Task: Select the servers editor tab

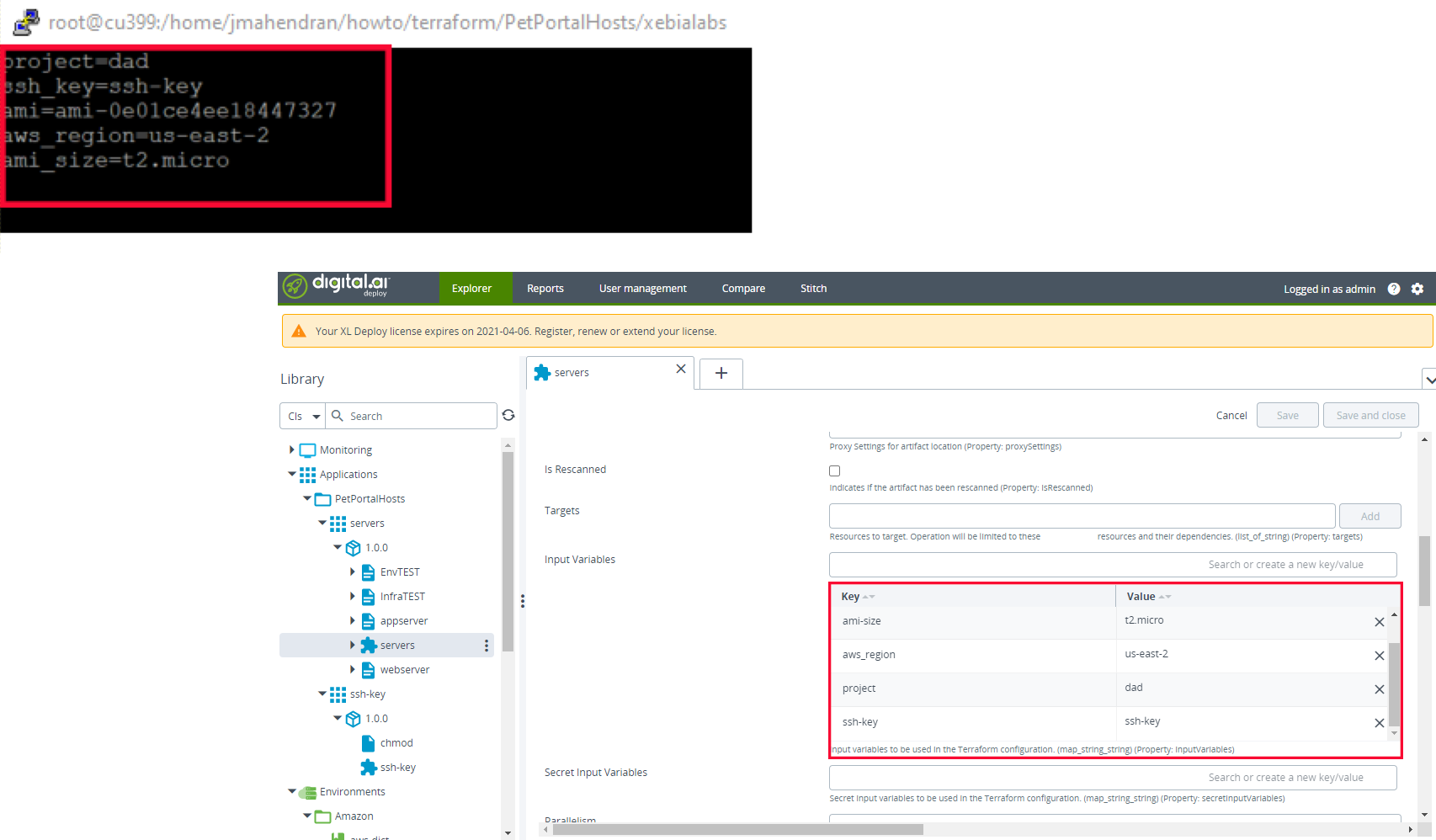Action: 610,373
